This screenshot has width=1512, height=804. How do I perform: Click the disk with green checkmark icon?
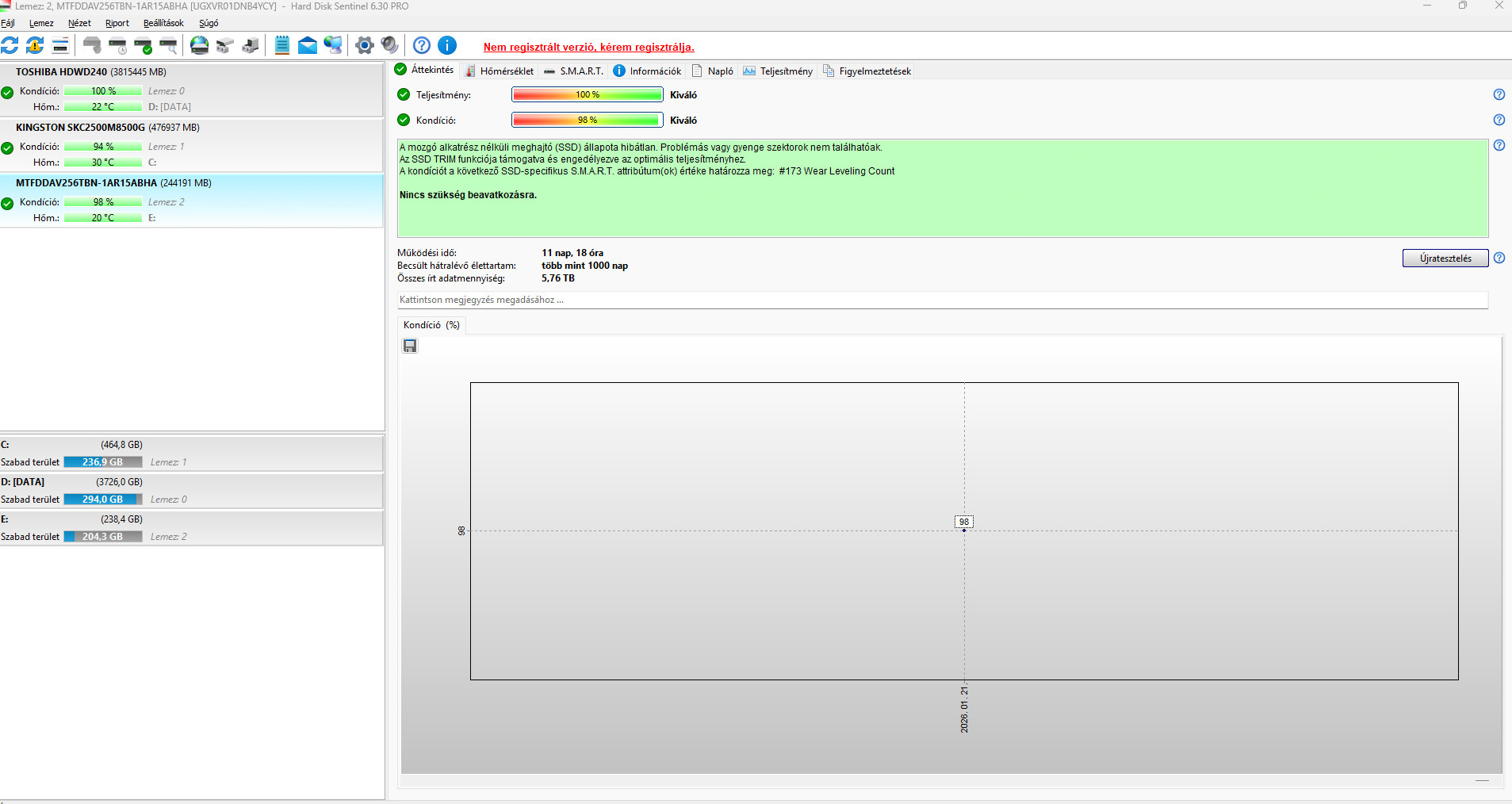point(143,45)
